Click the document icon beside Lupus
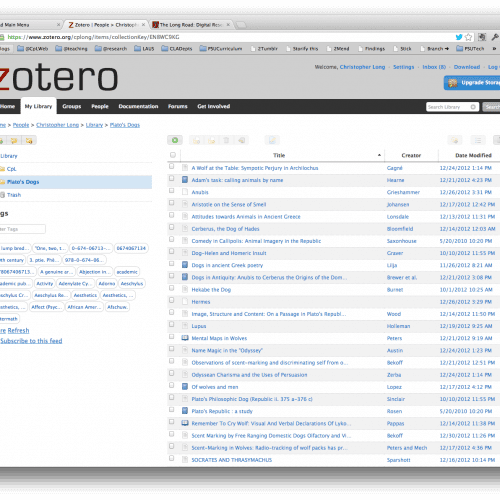The height and width of the screenshot is (500, 500). point(185,326)
